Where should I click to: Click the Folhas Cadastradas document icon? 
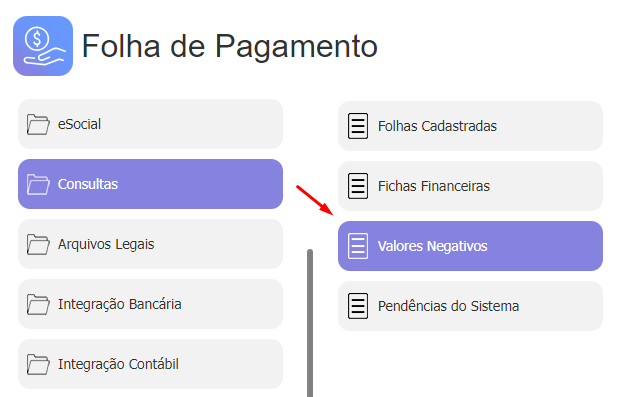pos(358,126)
